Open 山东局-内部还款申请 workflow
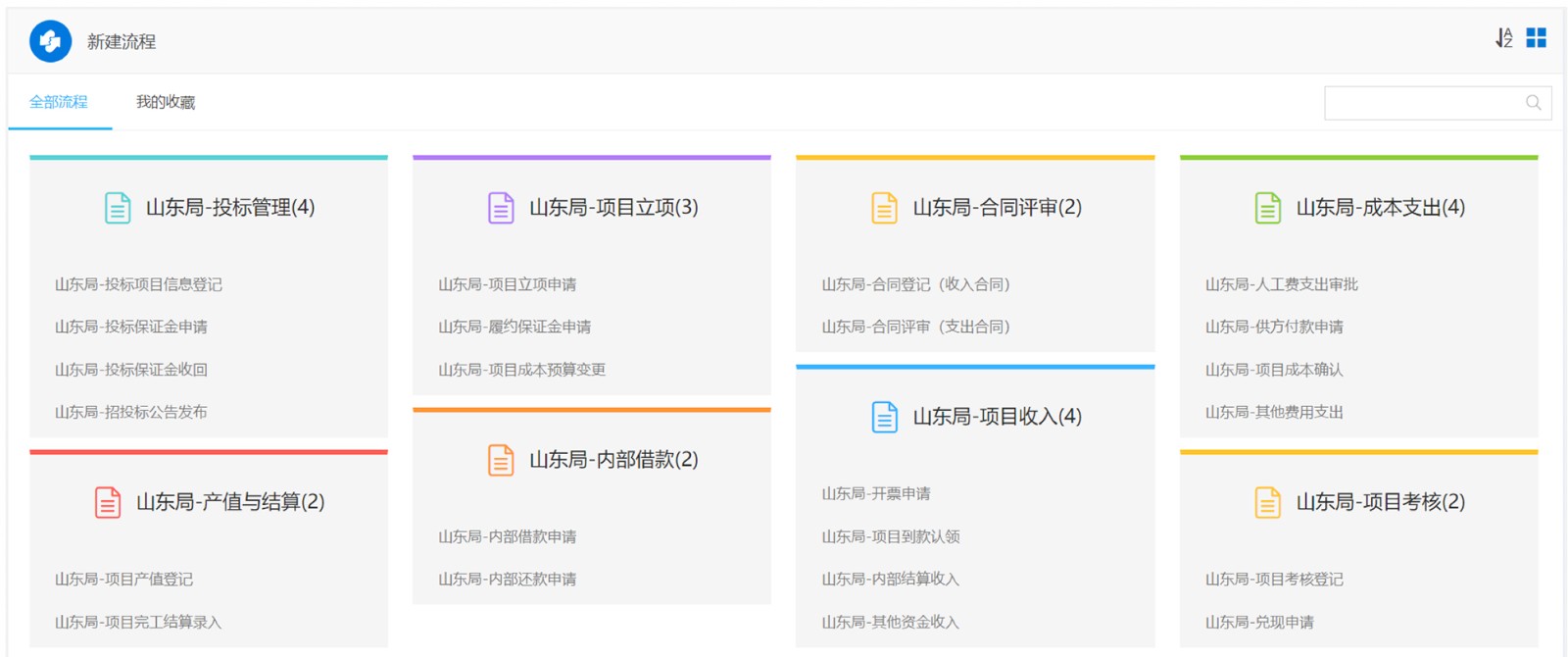The image size is (1568, 657). (508, 579)
